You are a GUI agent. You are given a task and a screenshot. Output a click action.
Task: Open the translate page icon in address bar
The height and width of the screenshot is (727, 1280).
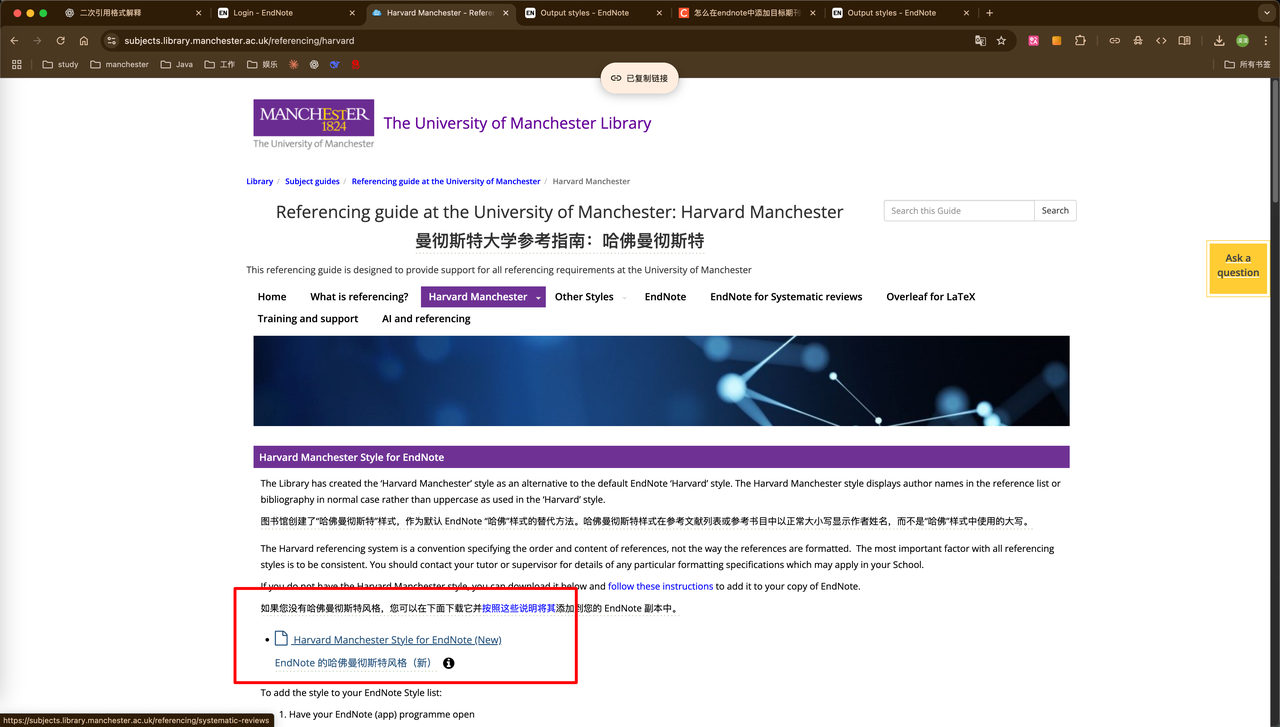[980, 41]
